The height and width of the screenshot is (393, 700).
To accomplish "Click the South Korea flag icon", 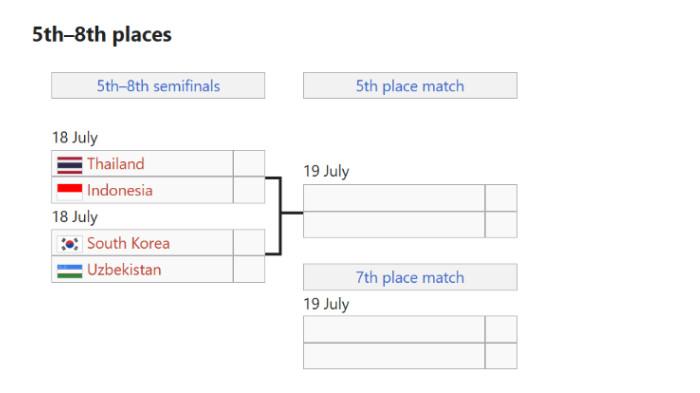I will [x=70, y=244].
